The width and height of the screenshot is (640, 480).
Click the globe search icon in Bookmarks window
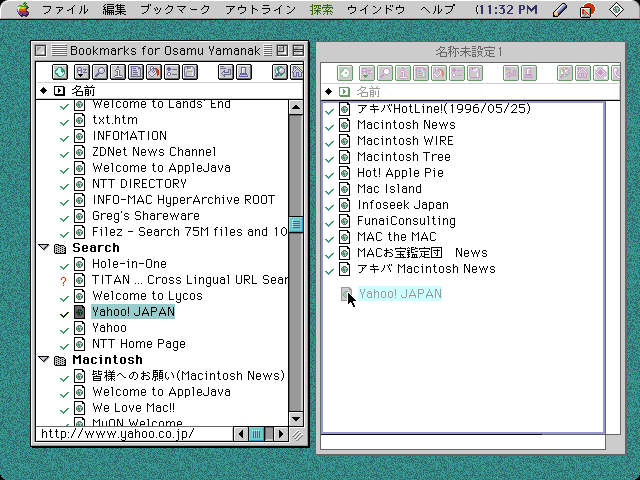280,72
